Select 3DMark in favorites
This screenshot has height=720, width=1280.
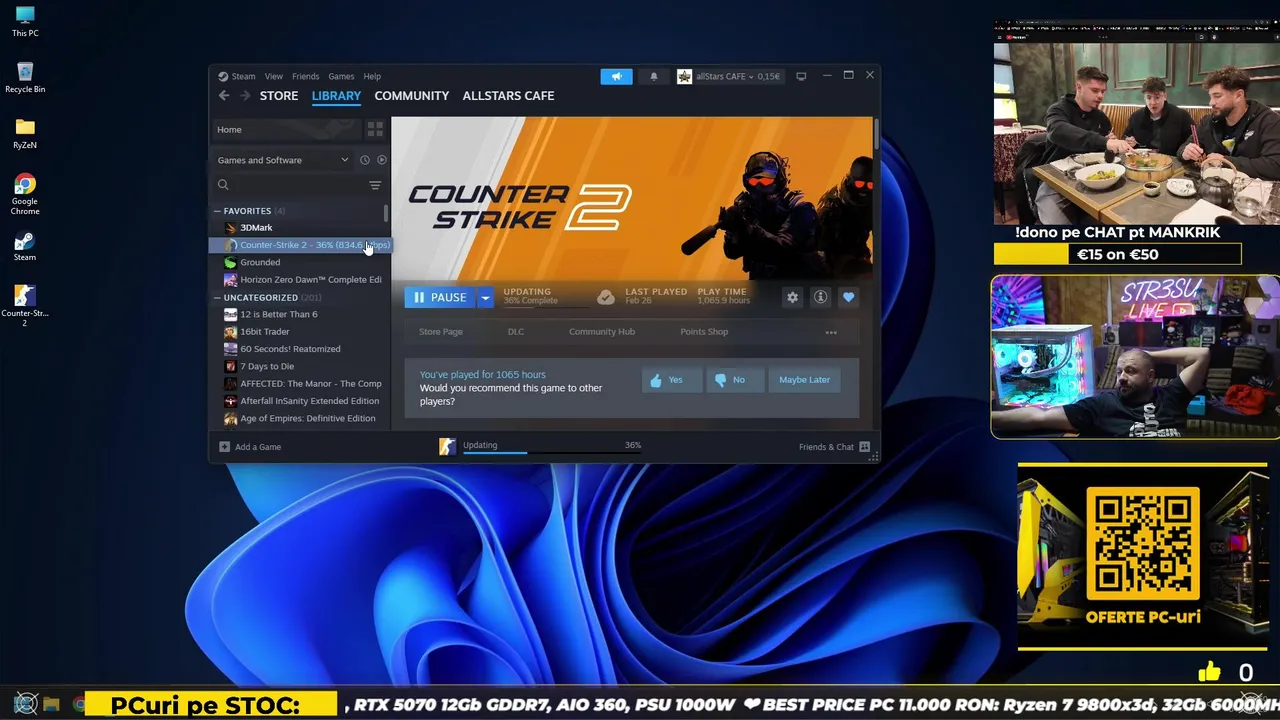coord(256,228)
